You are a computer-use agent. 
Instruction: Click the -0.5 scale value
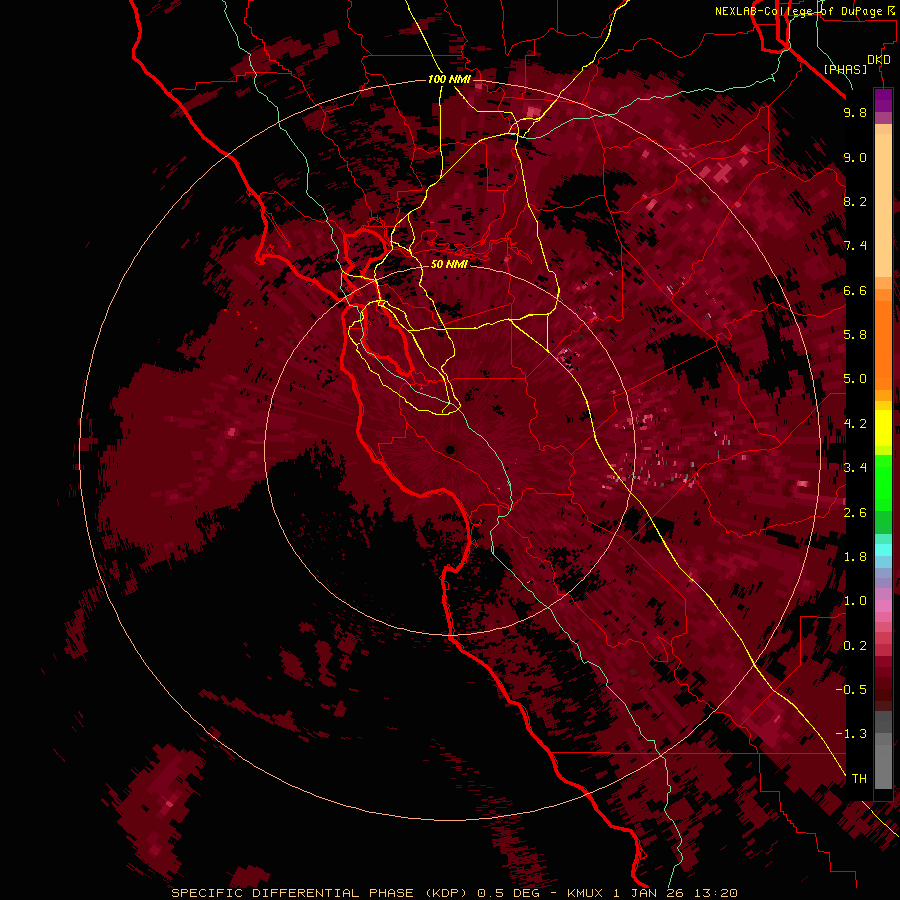click(851, 689)
